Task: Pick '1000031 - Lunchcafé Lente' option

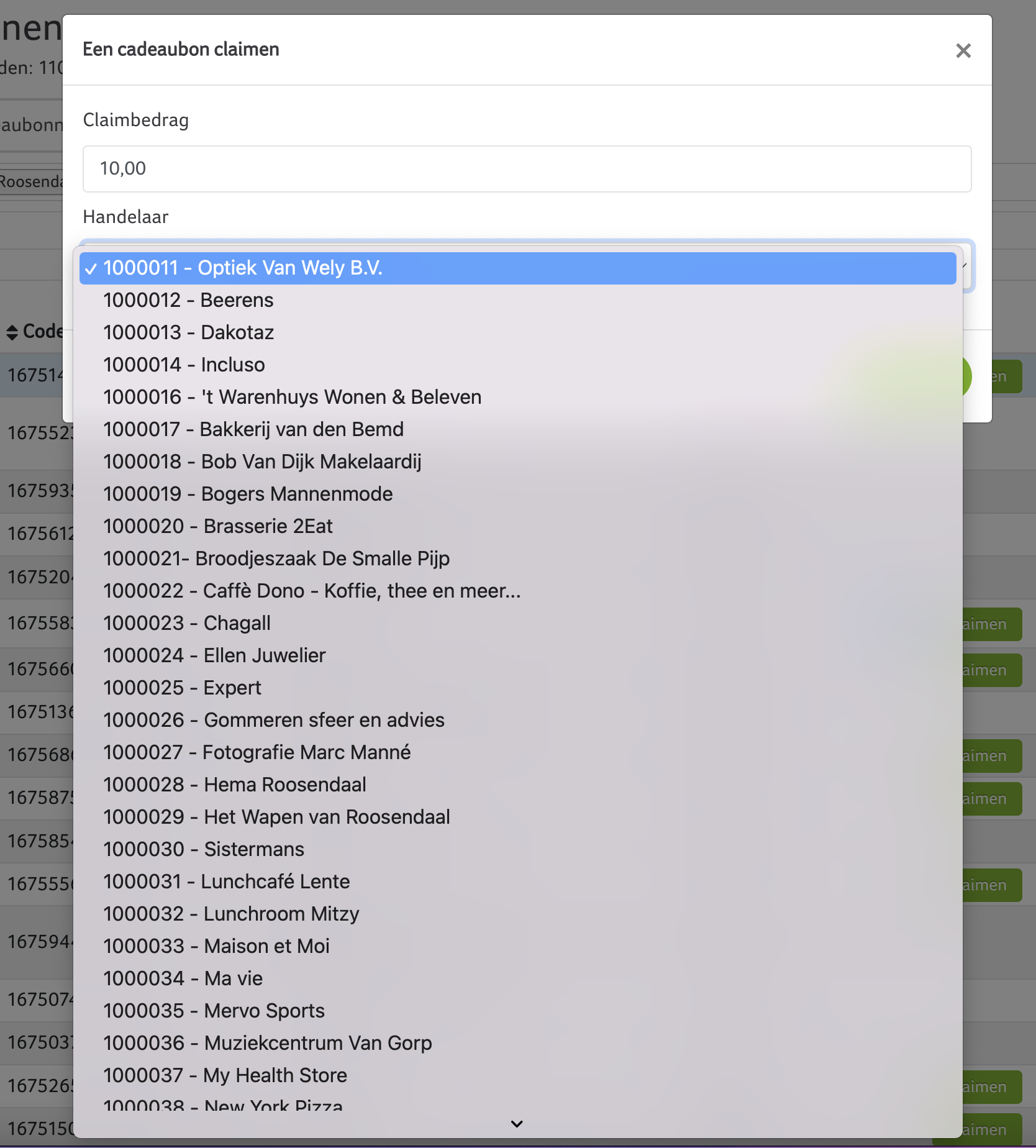Action: [517, 881]
